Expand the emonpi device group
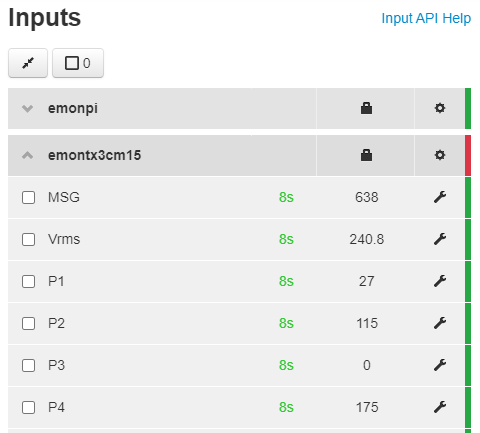Screen dimensions: 480x433 pos(27,109)
